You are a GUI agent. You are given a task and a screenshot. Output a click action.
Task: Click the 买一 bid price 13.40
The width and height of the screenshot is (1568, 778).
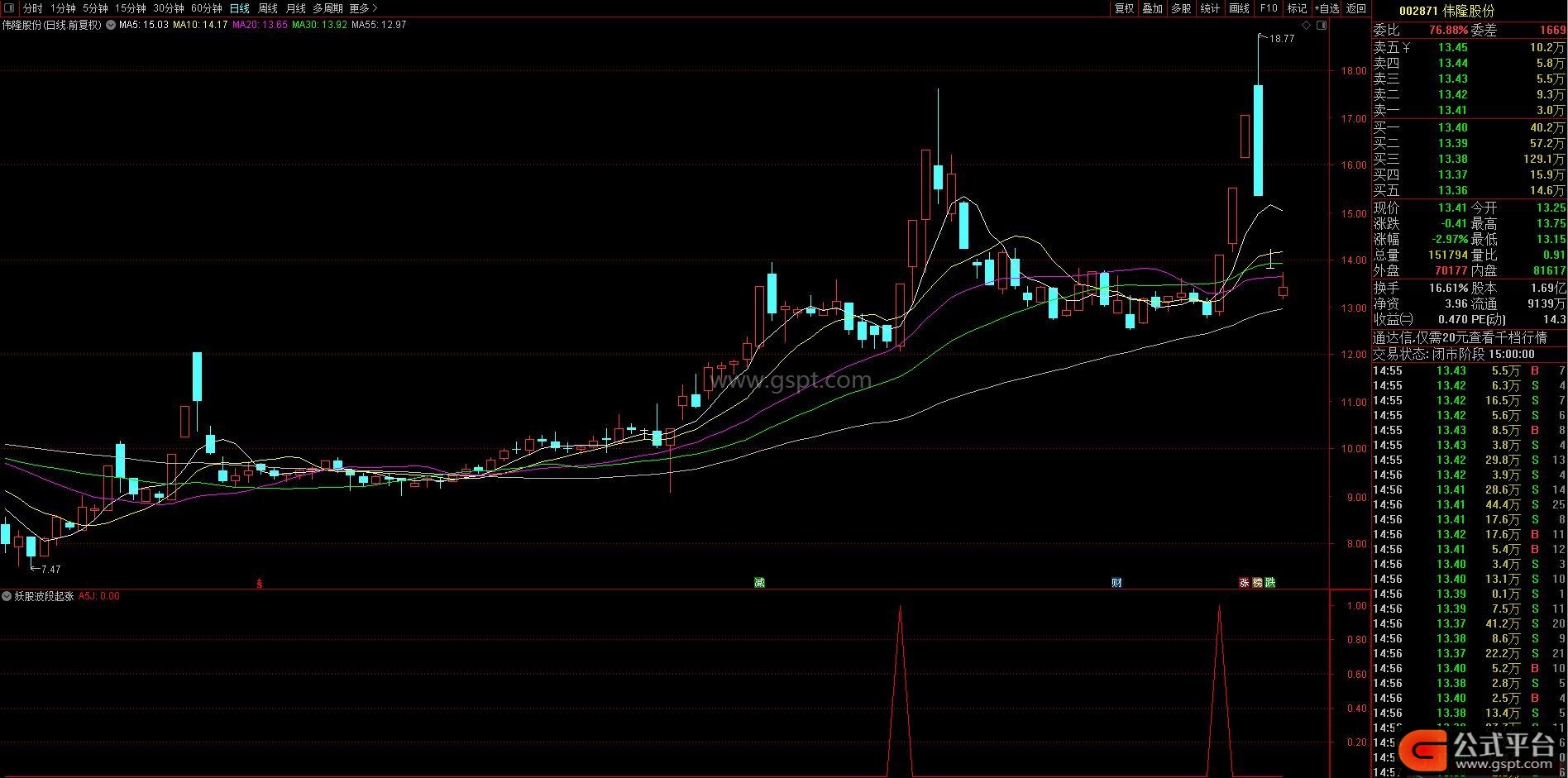(x=1452, y=127)
